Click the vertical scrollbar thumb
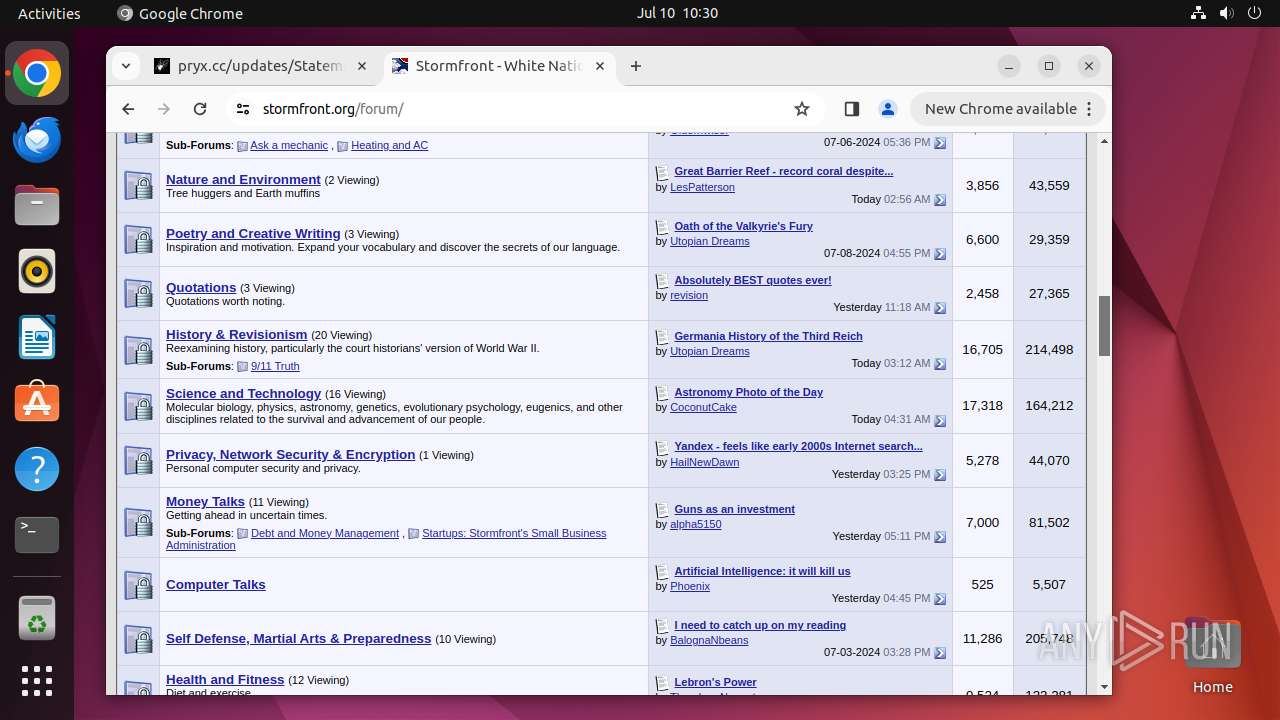Screen dimensions: 1280x720 1104,326
